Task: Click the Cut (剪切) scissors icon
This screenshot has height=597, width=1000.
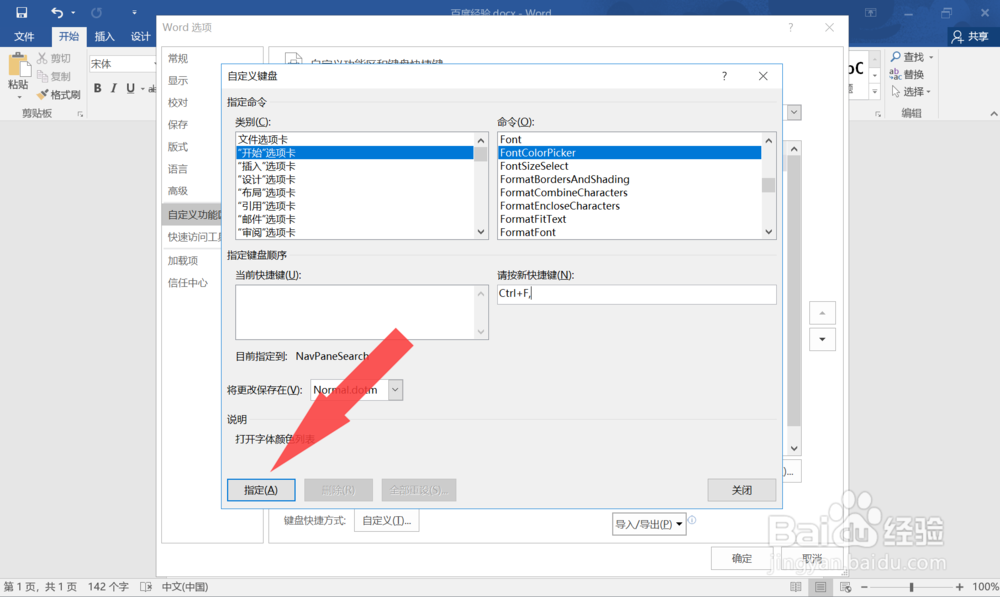Action: [42, 60]
